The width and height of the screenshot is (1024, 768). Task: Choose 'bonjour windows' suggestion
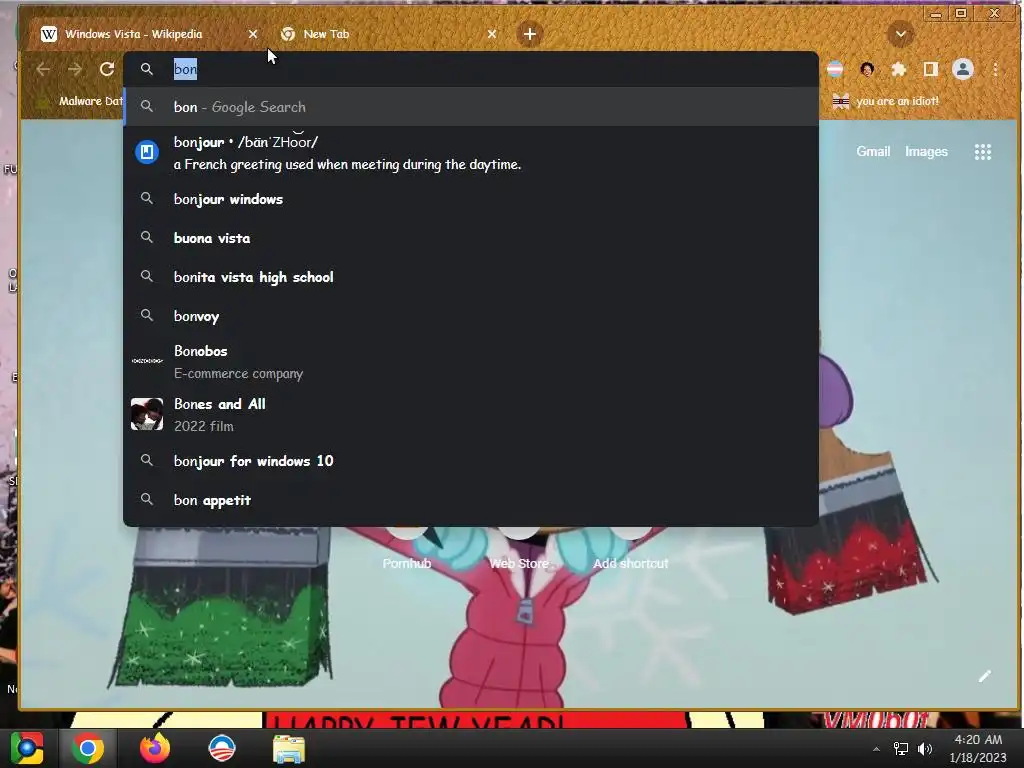(470, 199)
